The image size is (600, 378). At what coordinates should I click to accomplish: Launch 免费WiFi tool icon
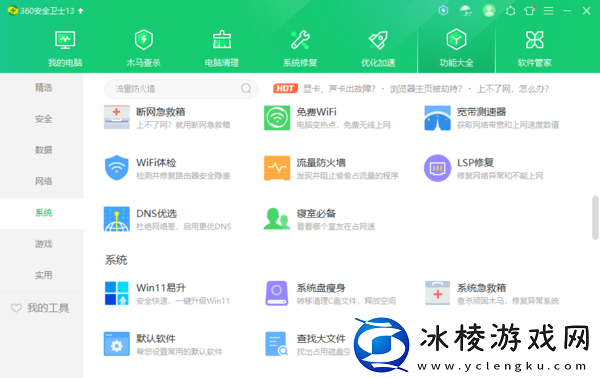point(277,118)
